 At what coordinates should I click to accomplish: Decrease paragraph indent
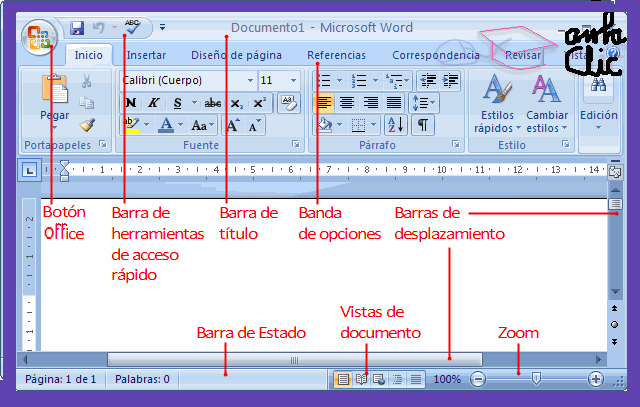[428, 80]
